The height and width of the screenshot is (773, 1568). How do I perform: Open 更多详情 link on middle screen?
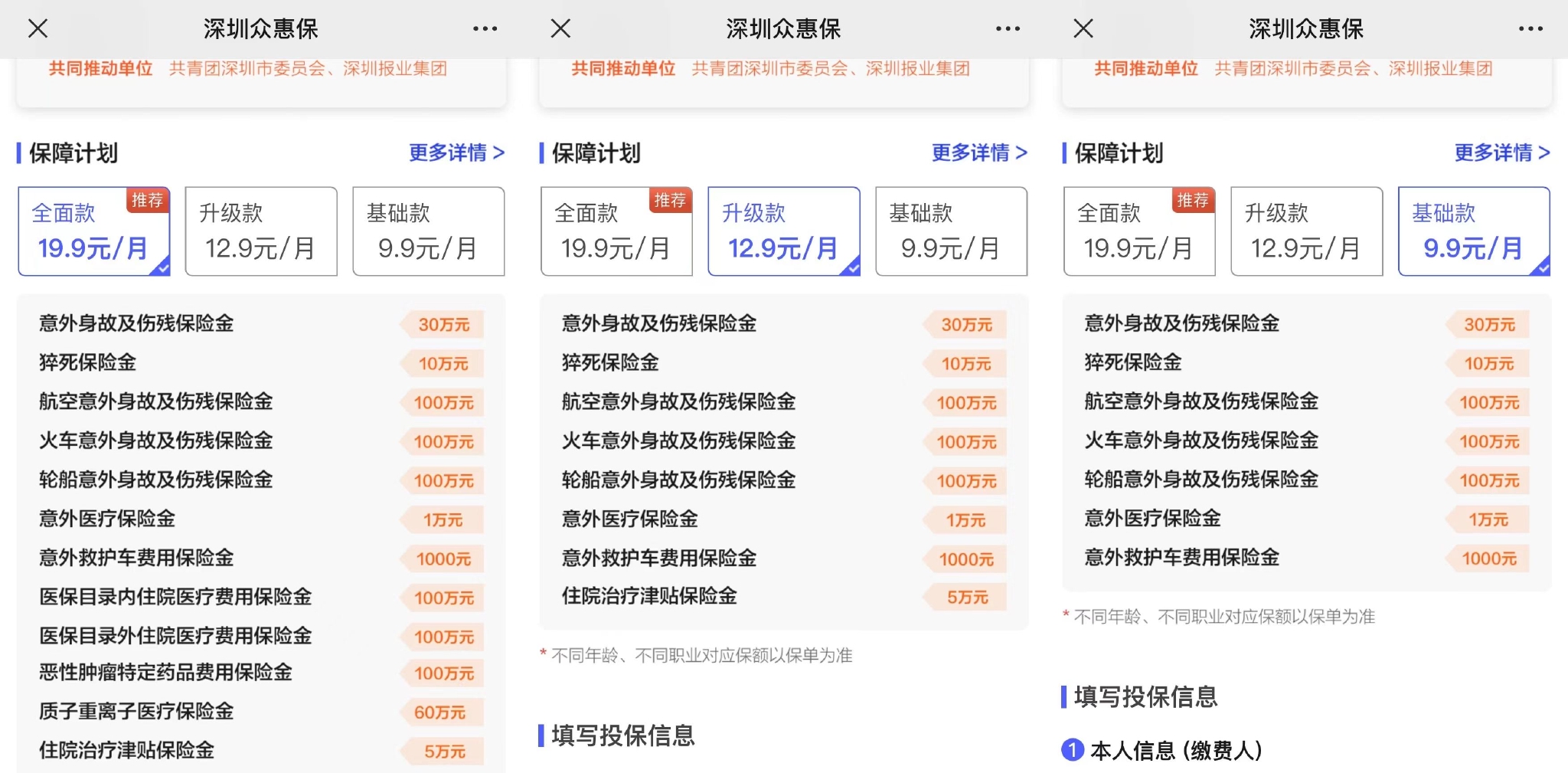[x=979, y=152]
